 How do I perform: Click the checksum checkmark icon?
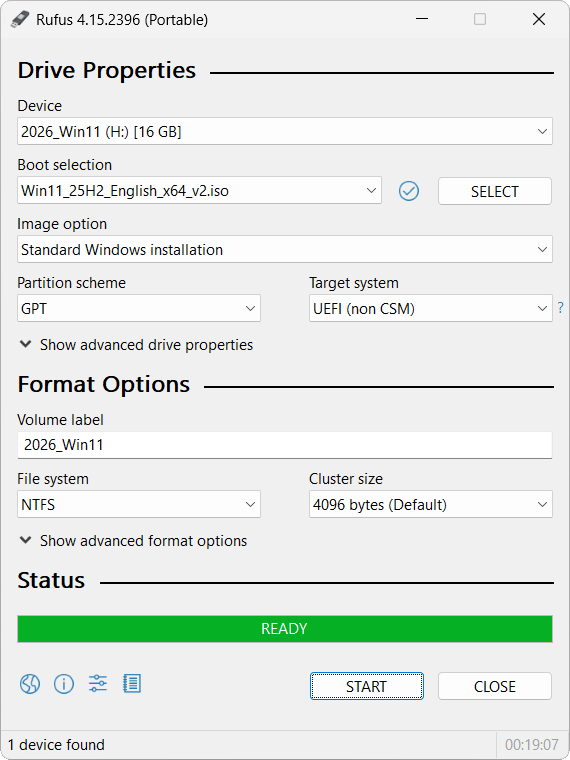pos(409,191)
